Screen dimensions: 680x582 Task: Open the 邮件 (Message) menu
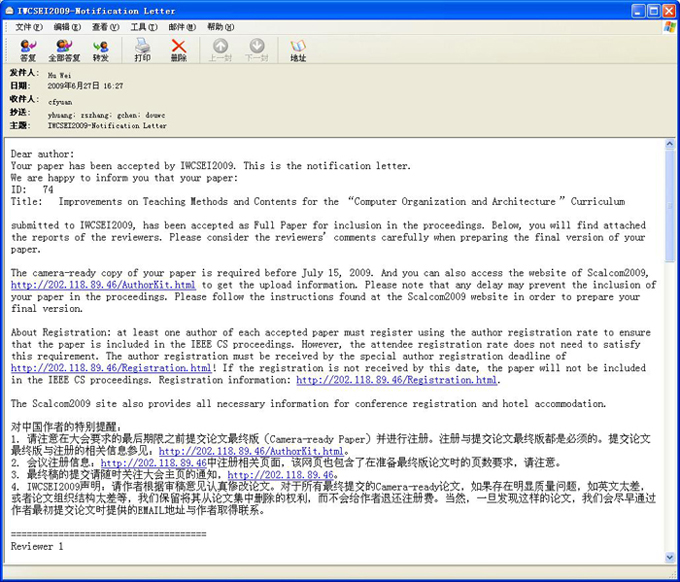[181, 26]
